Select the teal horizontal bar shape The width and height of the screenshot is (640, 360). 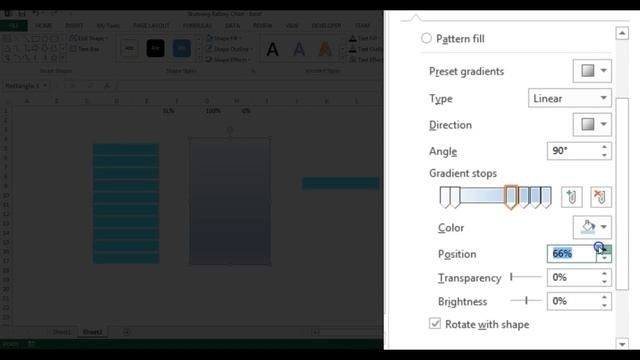[x=340, y=183]
